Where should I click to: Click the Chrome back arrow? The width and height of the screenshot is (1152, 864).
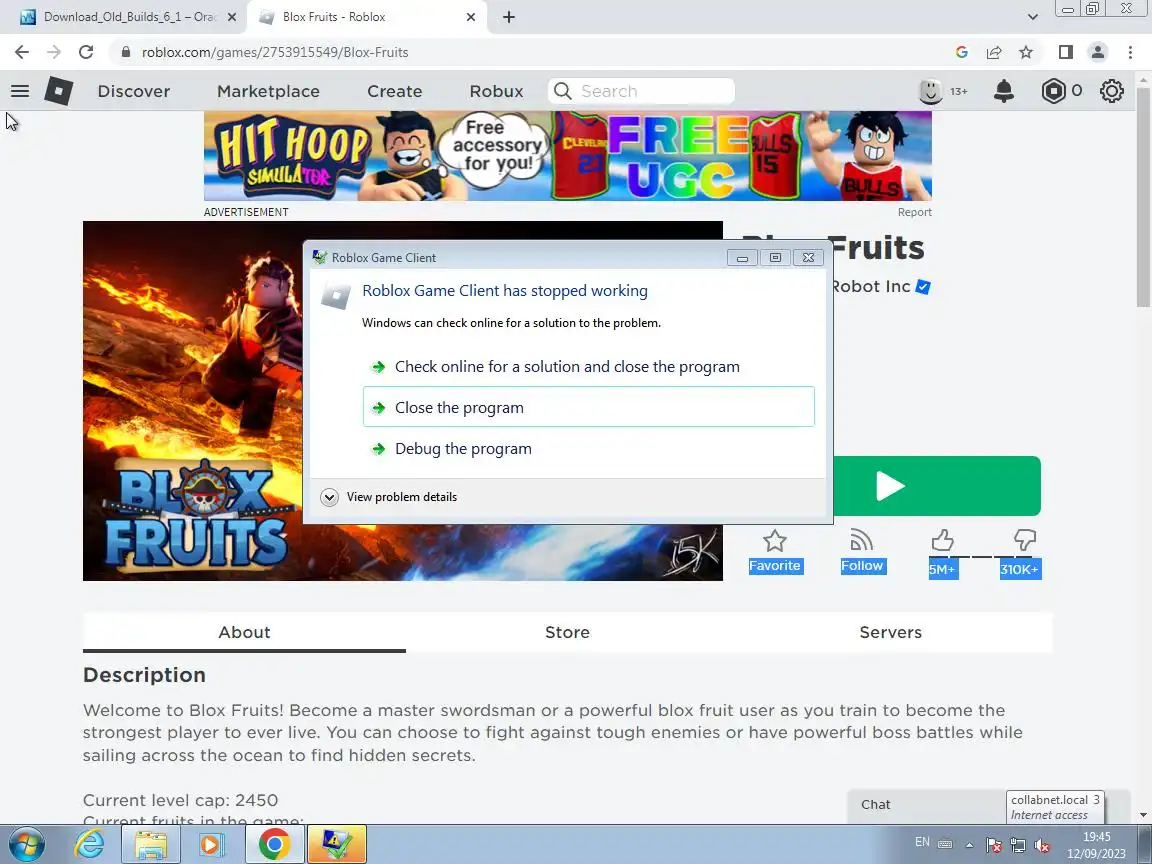click(x=22, y=52)
